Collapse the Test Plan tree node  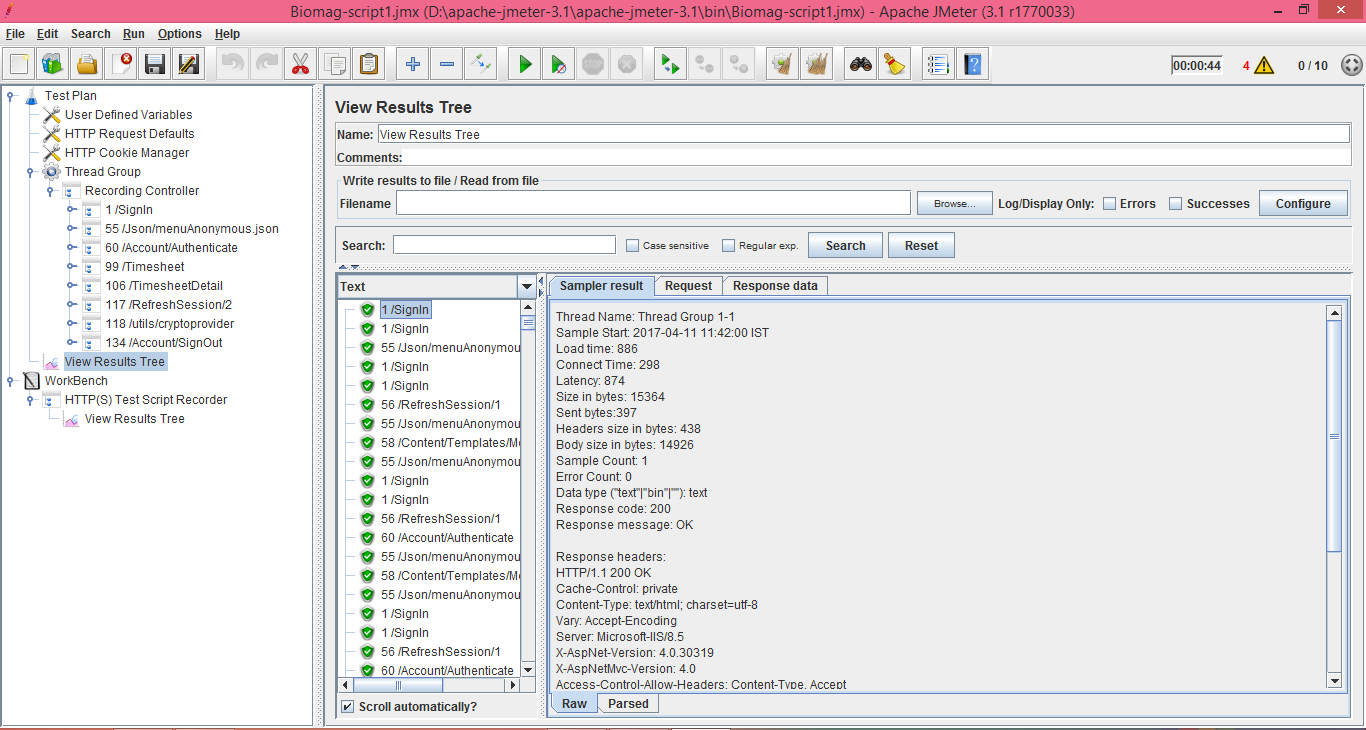point(11,96)
